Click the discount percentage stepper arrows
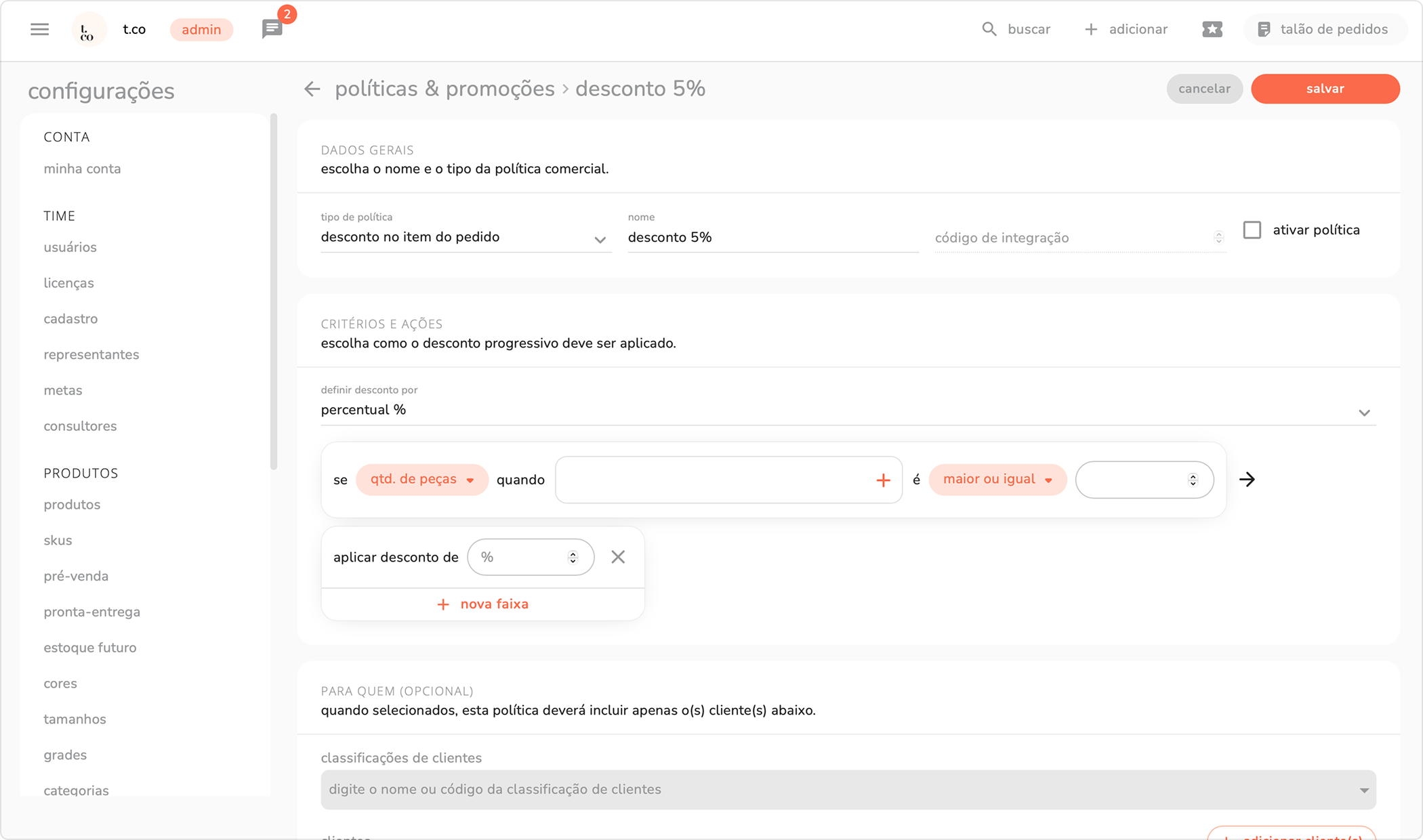The height and width of the screenshot is (840, 1423). pyautogui.click(x=573, y=557)
